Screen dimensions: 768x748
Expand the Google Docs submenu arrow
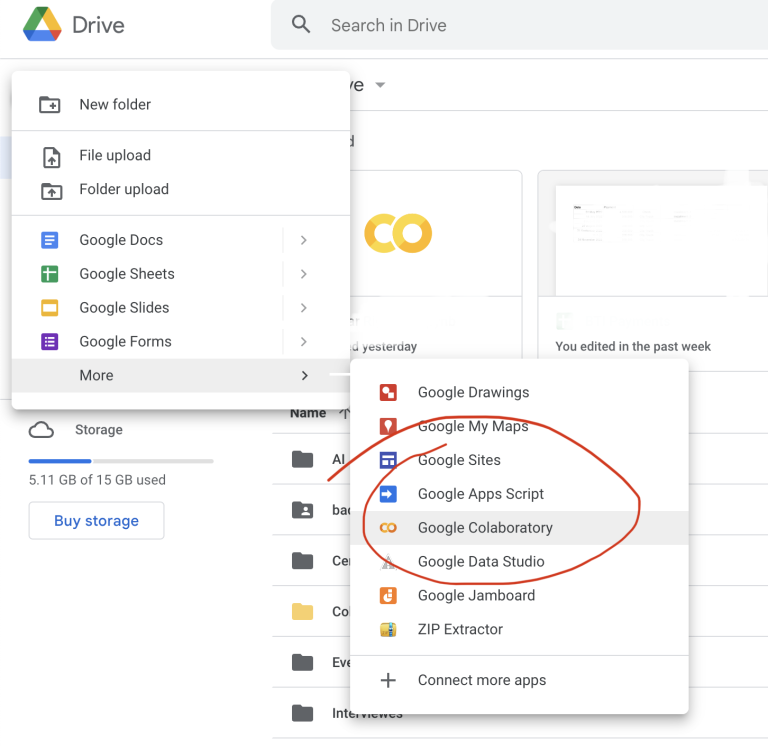(x=303, y=240)
